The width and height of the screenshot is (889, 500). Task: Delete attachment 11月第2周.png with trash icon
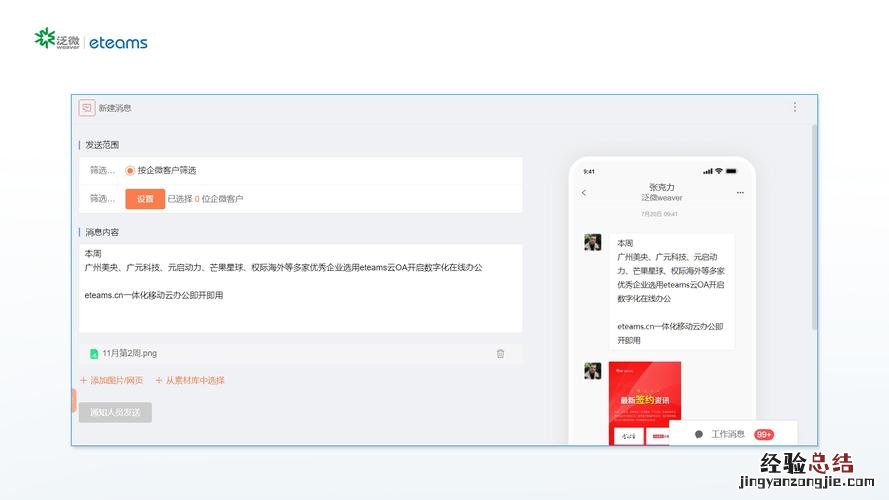(x=500, y=354)
